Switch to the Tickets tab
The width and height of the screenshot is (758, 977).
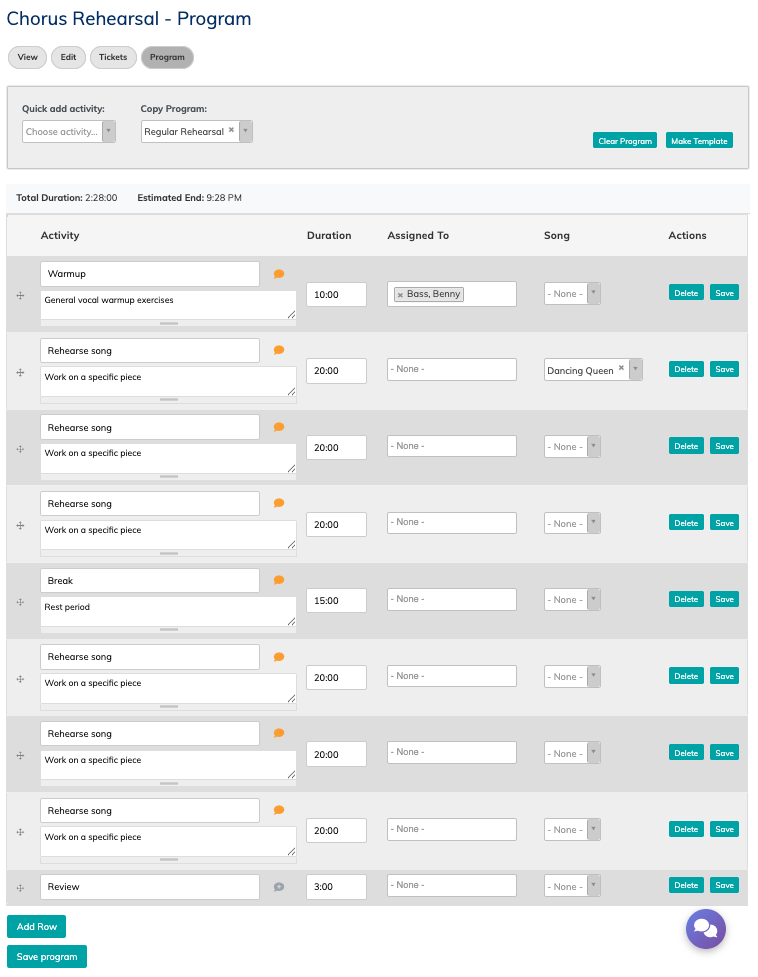coord(113,58)
